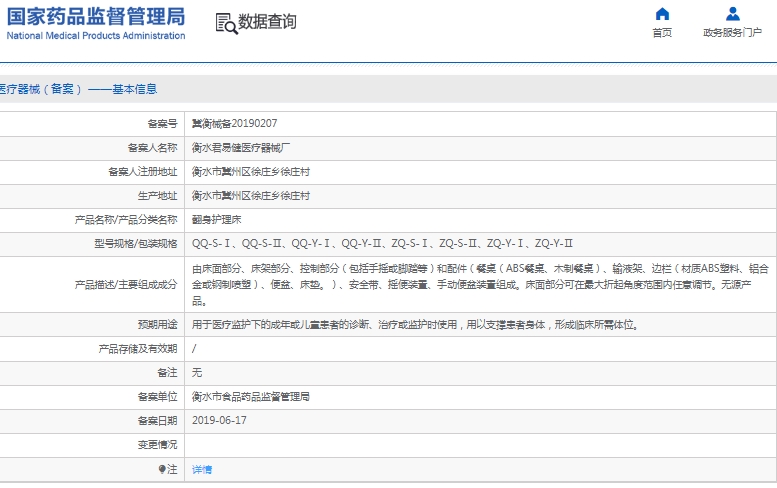
Task: Click the slash value beside 产品存储及有效期
Action: (x=194, y=349)
